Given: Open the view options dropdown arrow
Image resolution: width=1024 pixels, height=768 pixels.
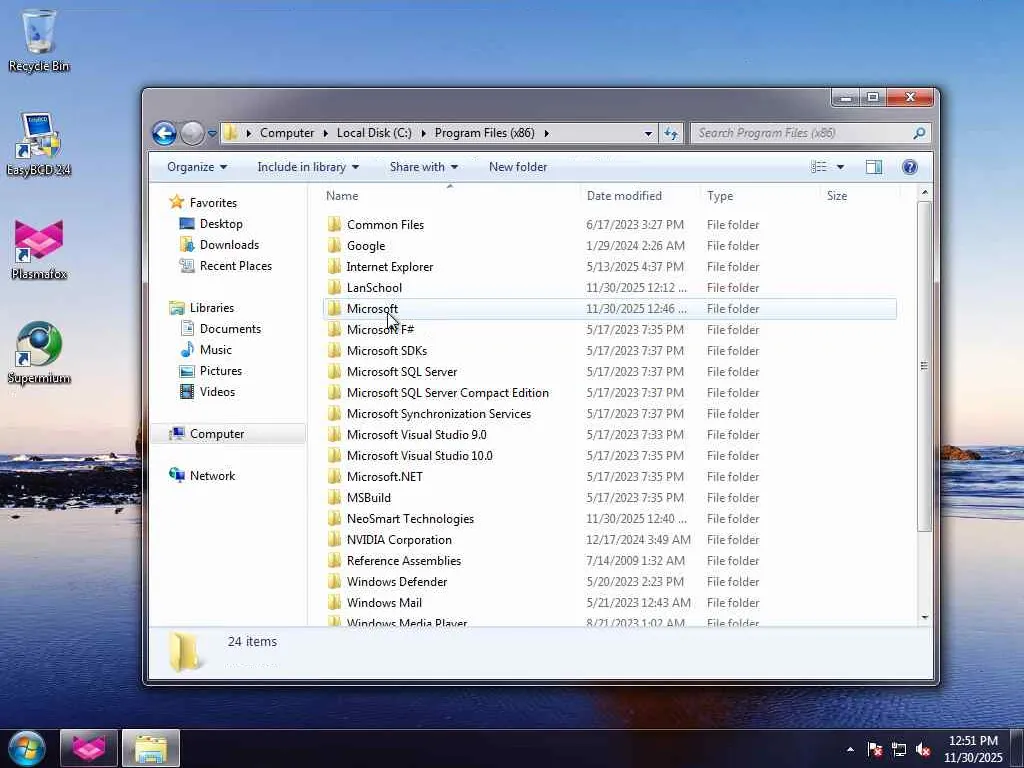Looking at the screenshot, I should [840, 167].
